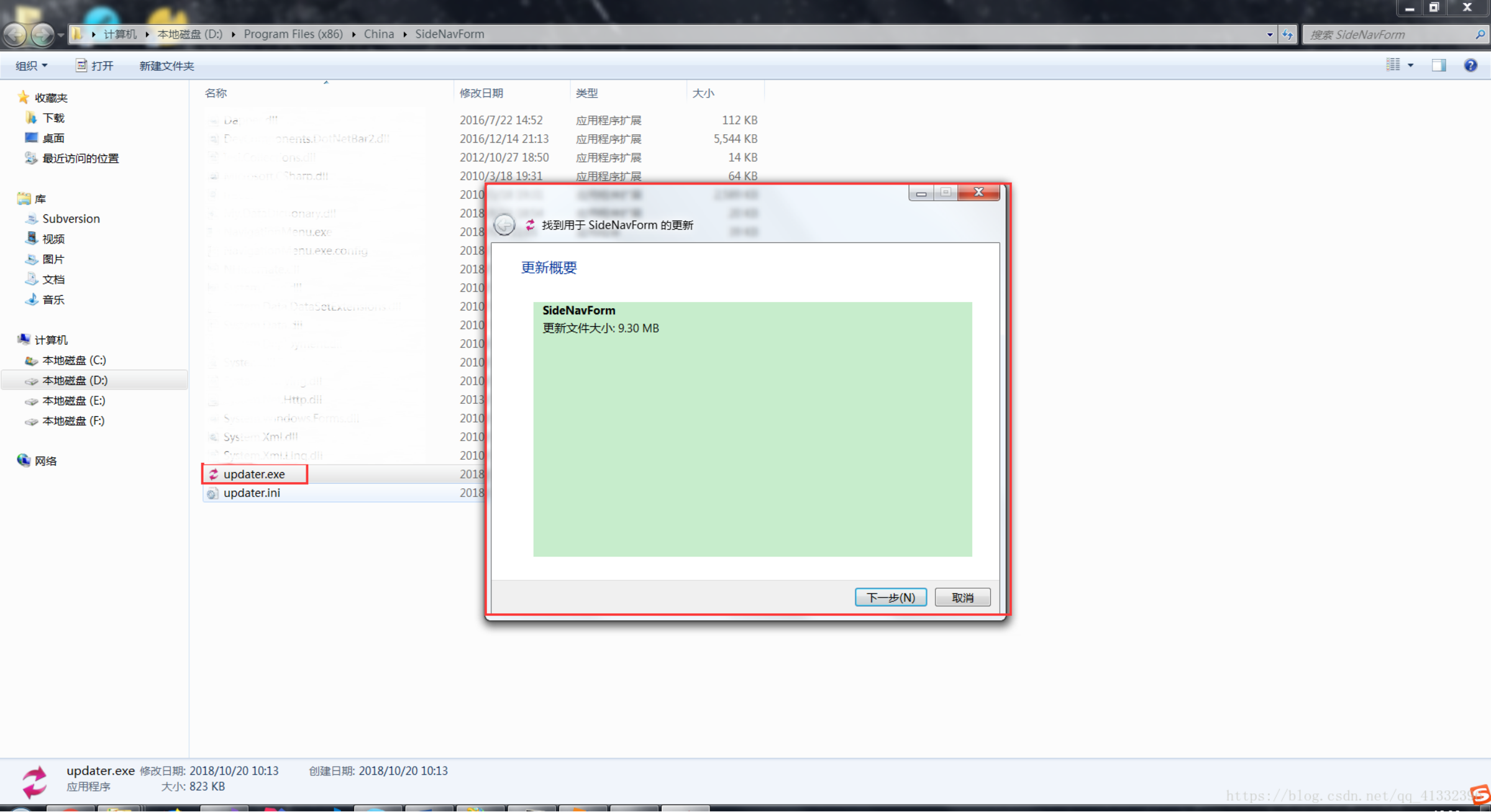The height and width of the screenshot is (812, 1491).
Task: Click the address bar refresh icon
Action: [x=1287, y=35]
